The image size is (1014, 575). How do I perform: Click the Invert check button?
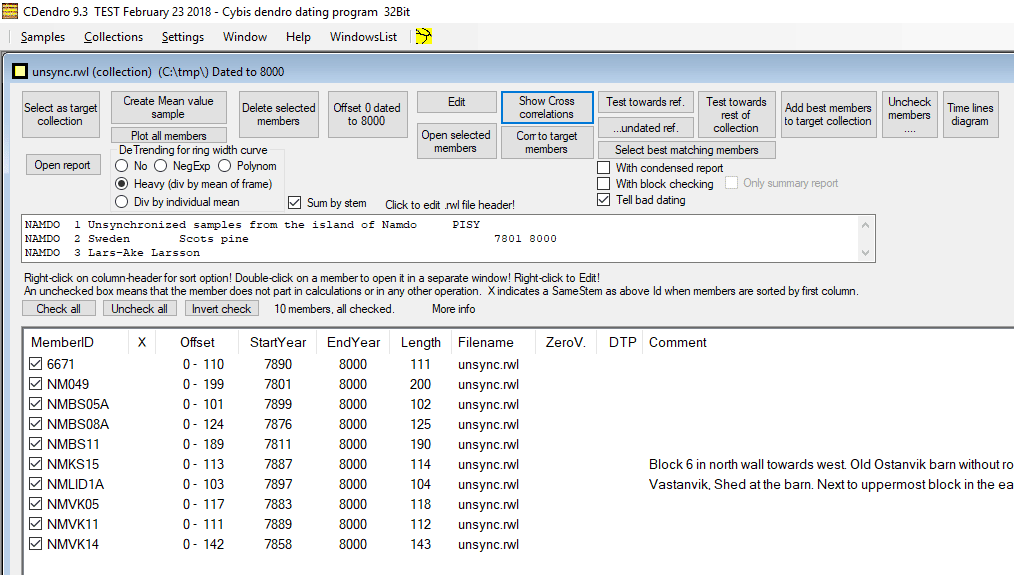[222, 309]
